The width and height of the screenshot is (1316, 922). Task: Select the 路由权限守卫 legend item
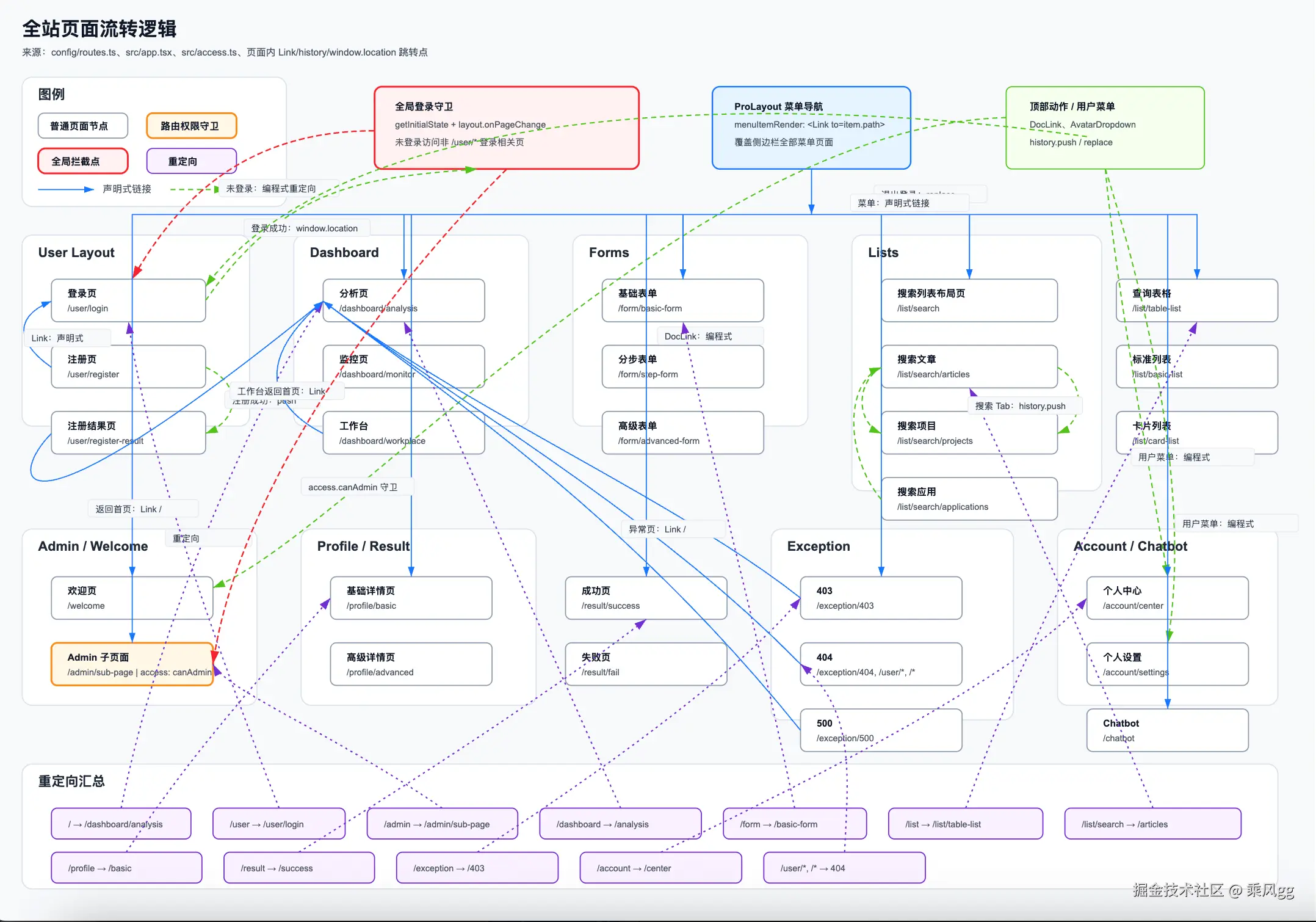click(x=191, y=126)
